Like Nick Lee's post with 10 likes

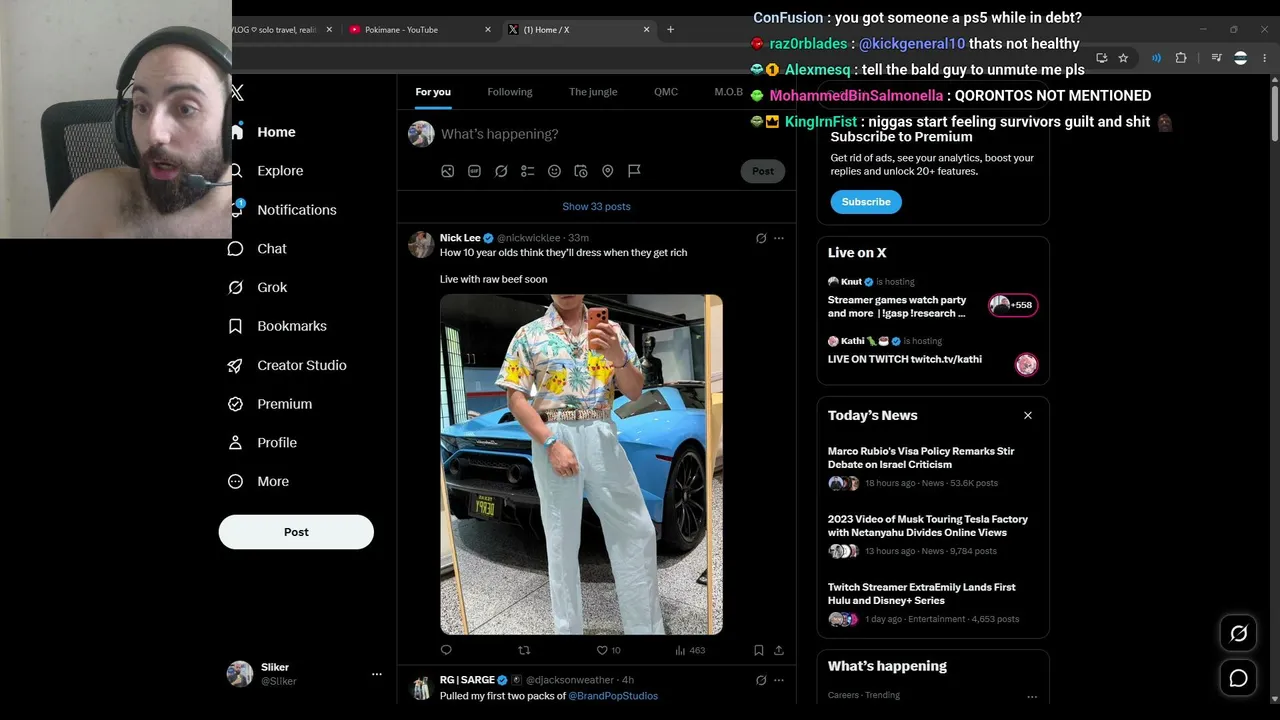[608, 650]
